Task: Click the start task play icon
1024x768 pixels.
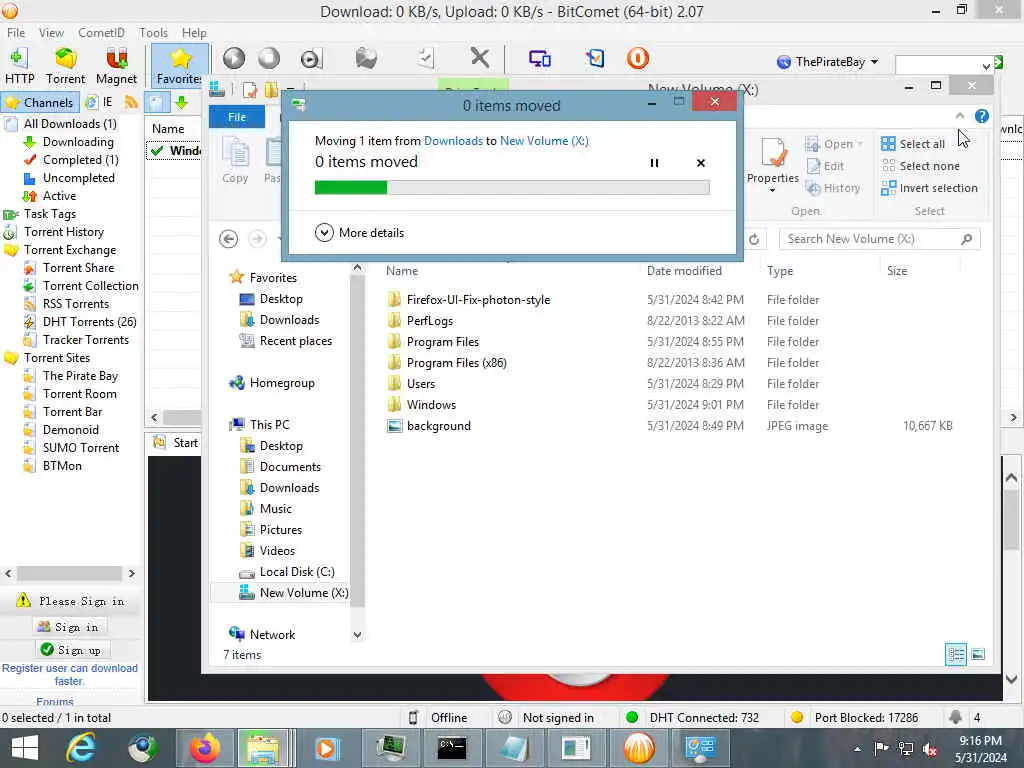Action: click(234, 58)
